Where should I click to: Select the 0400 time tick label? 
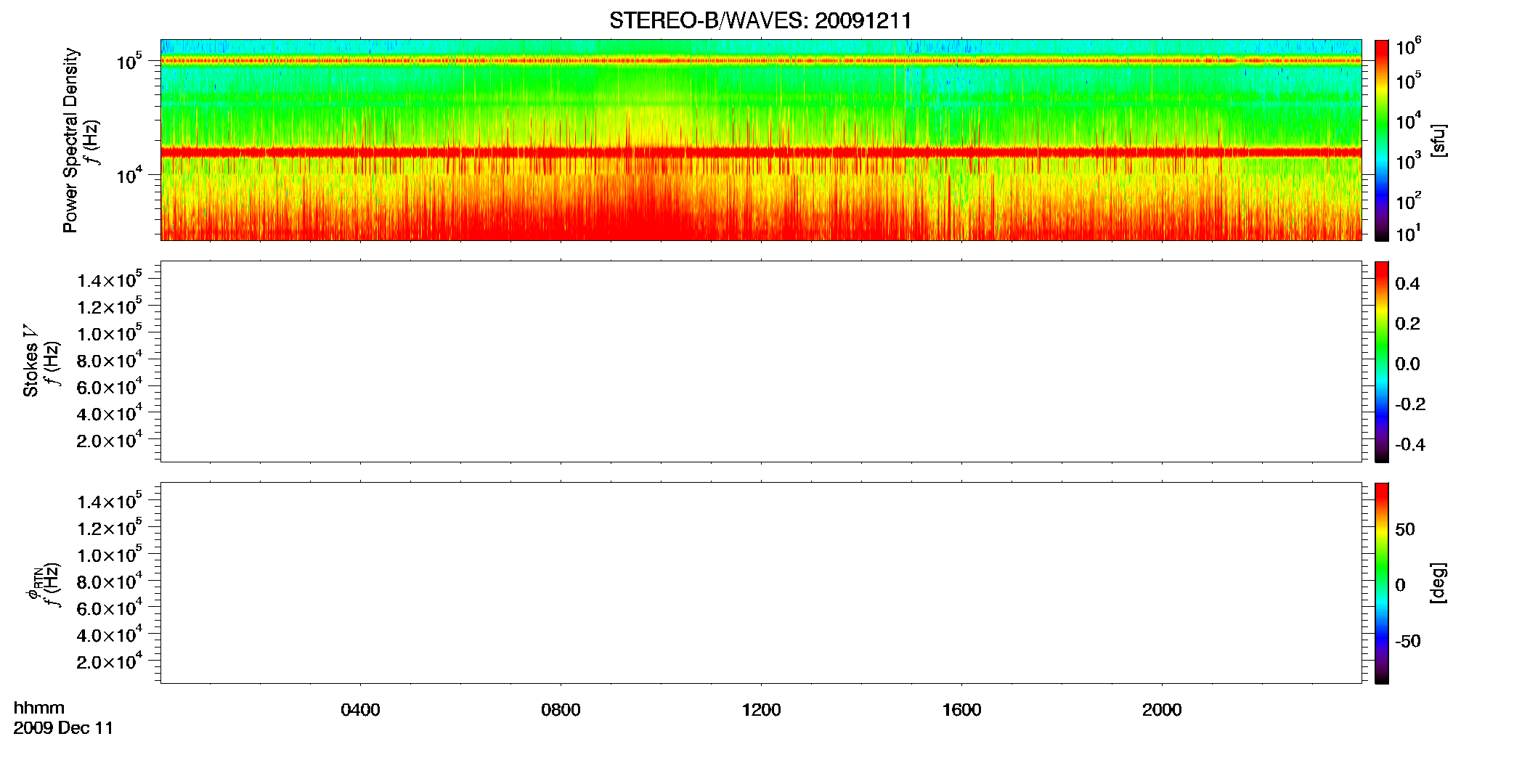tap(360, 710)
